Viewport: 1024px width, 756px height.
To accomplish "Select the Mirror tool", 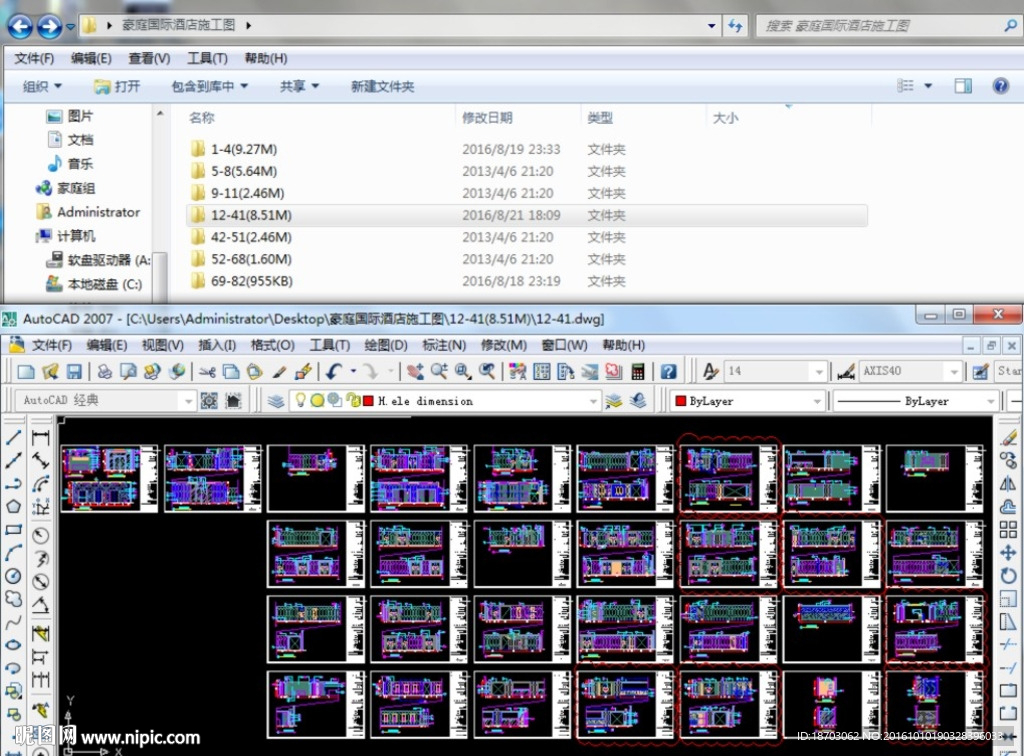I will pos(1008,484).
